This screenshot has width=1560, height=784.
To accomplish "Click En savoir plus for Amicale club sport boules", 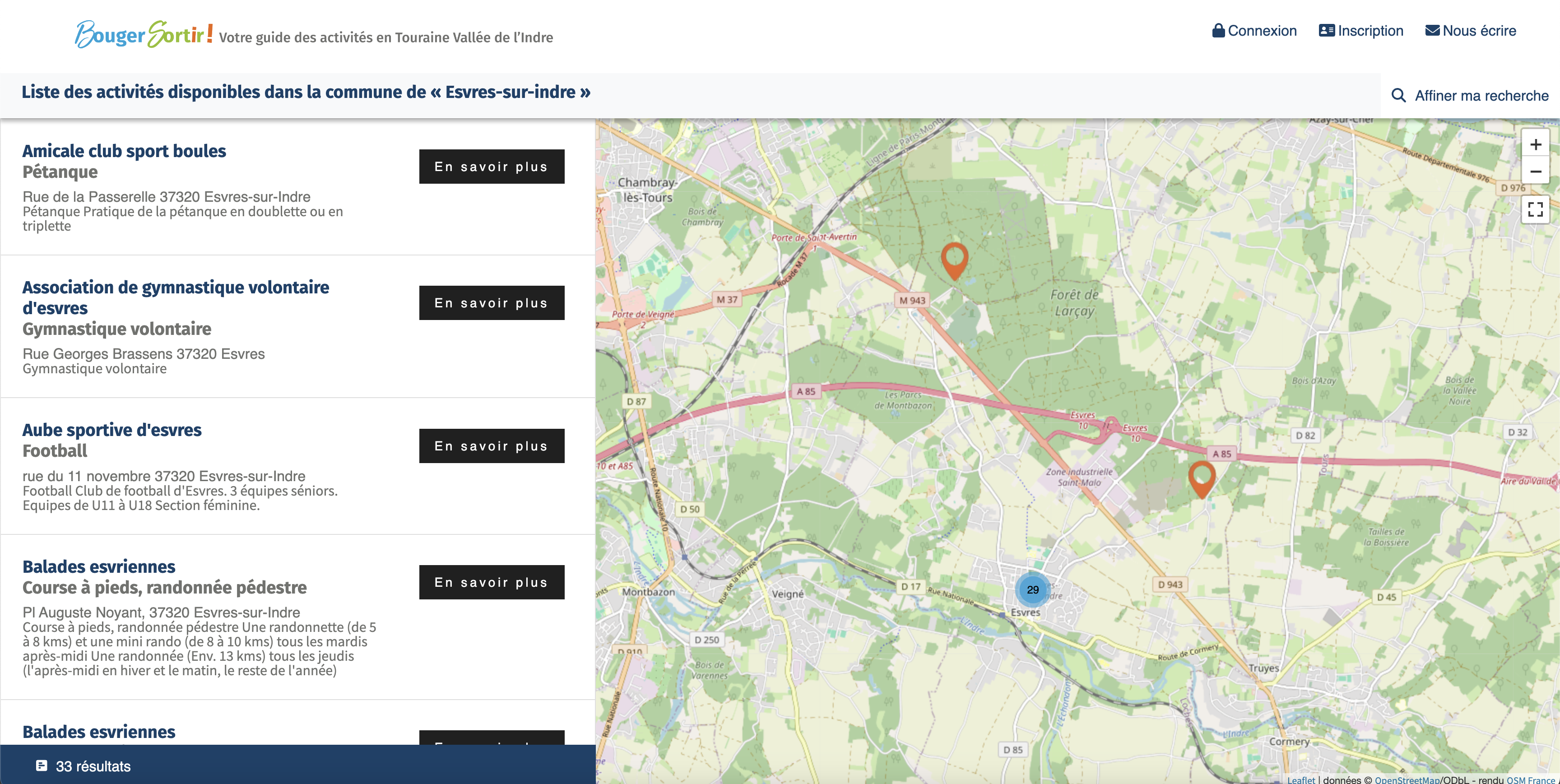I will (x=491, y=167).
